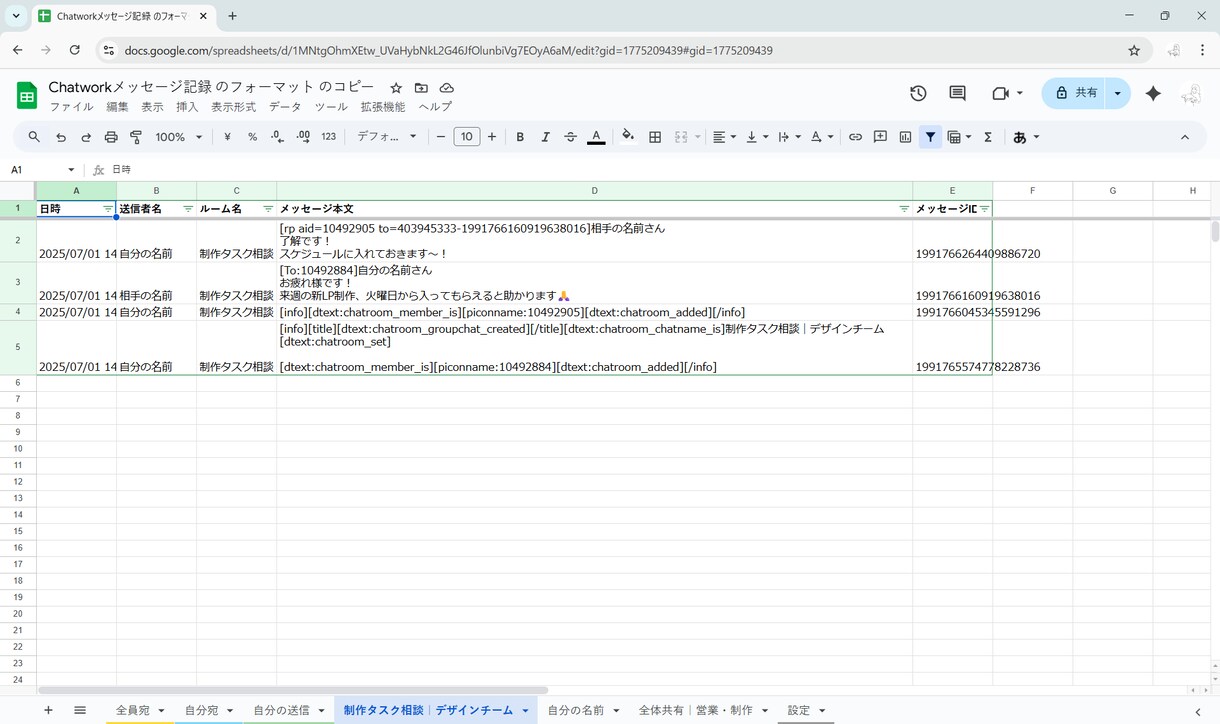1220x724 pixels.
Task: Open filter views dropdown
Action: click(x=959, y=137)
